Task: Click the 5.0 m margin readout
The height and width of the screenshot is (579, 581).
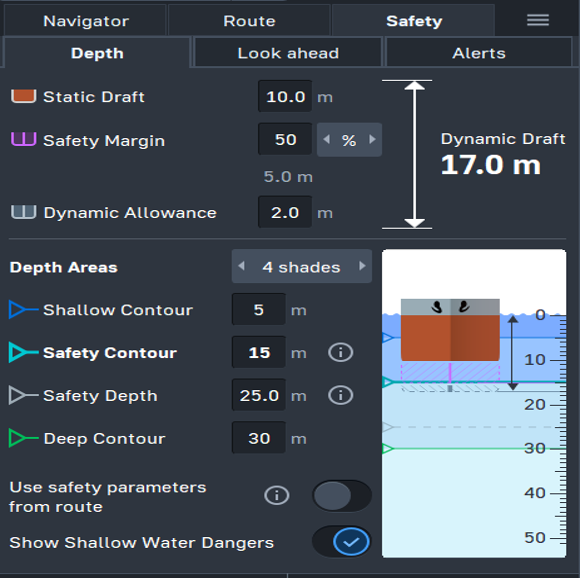Action: (288, 177)
